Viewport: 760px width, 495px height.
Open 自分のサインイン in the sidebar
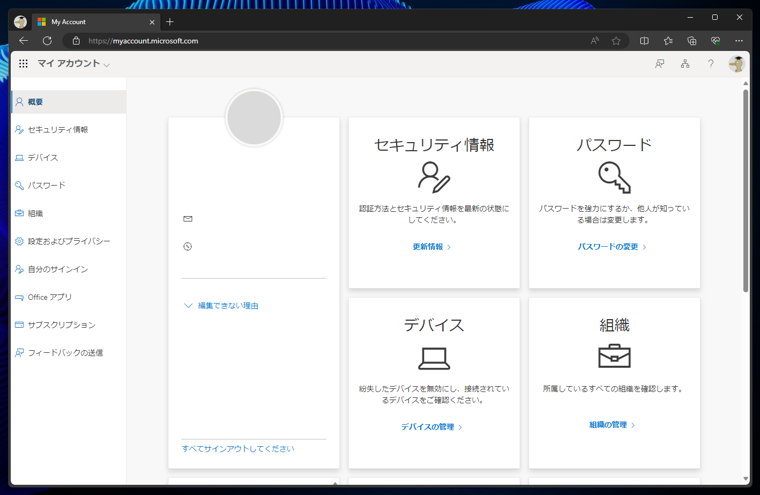pos(69,269)
